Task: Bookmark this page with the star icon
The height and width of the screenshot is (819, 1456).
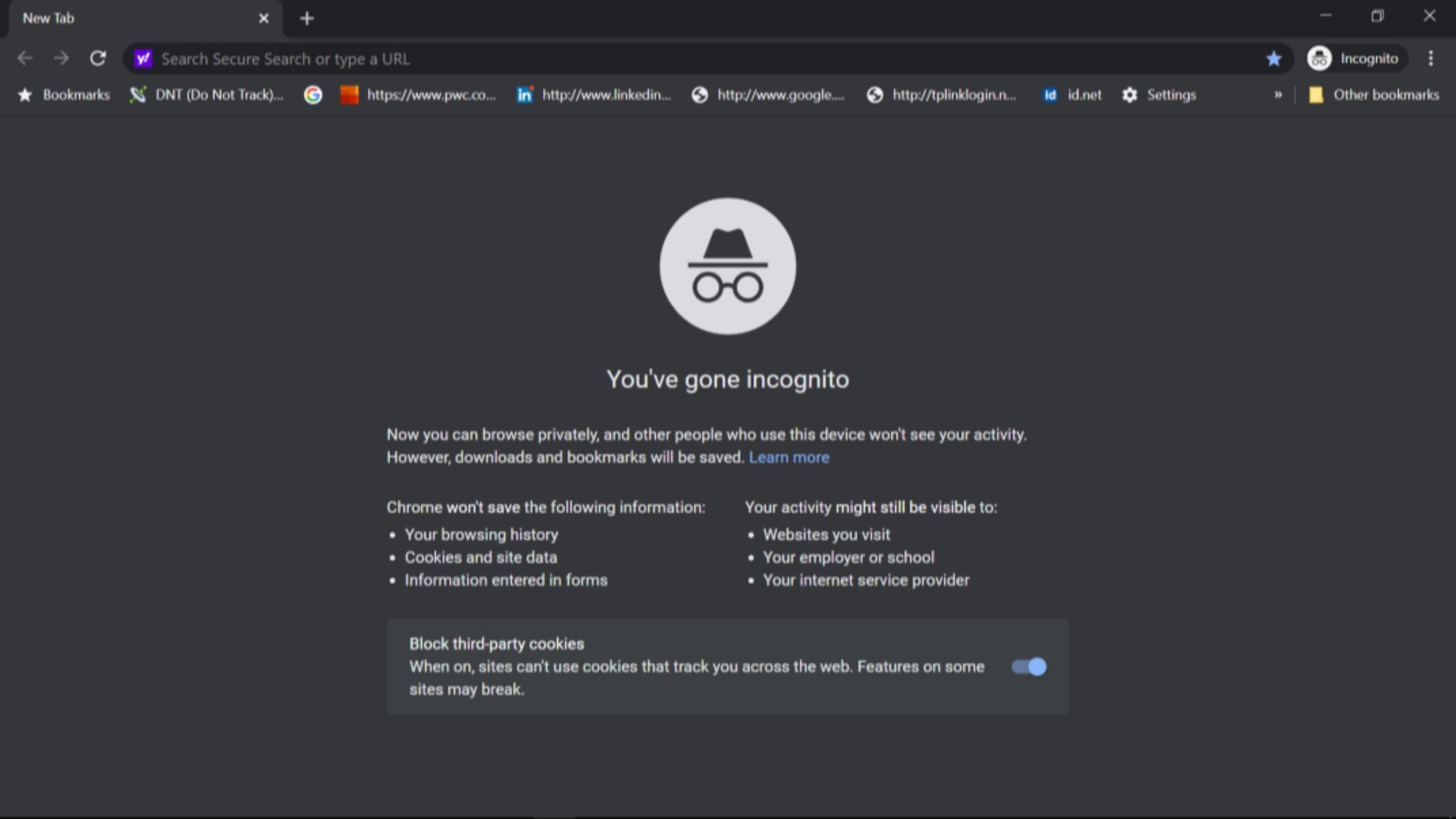Action: click(x=1273, y=58)
